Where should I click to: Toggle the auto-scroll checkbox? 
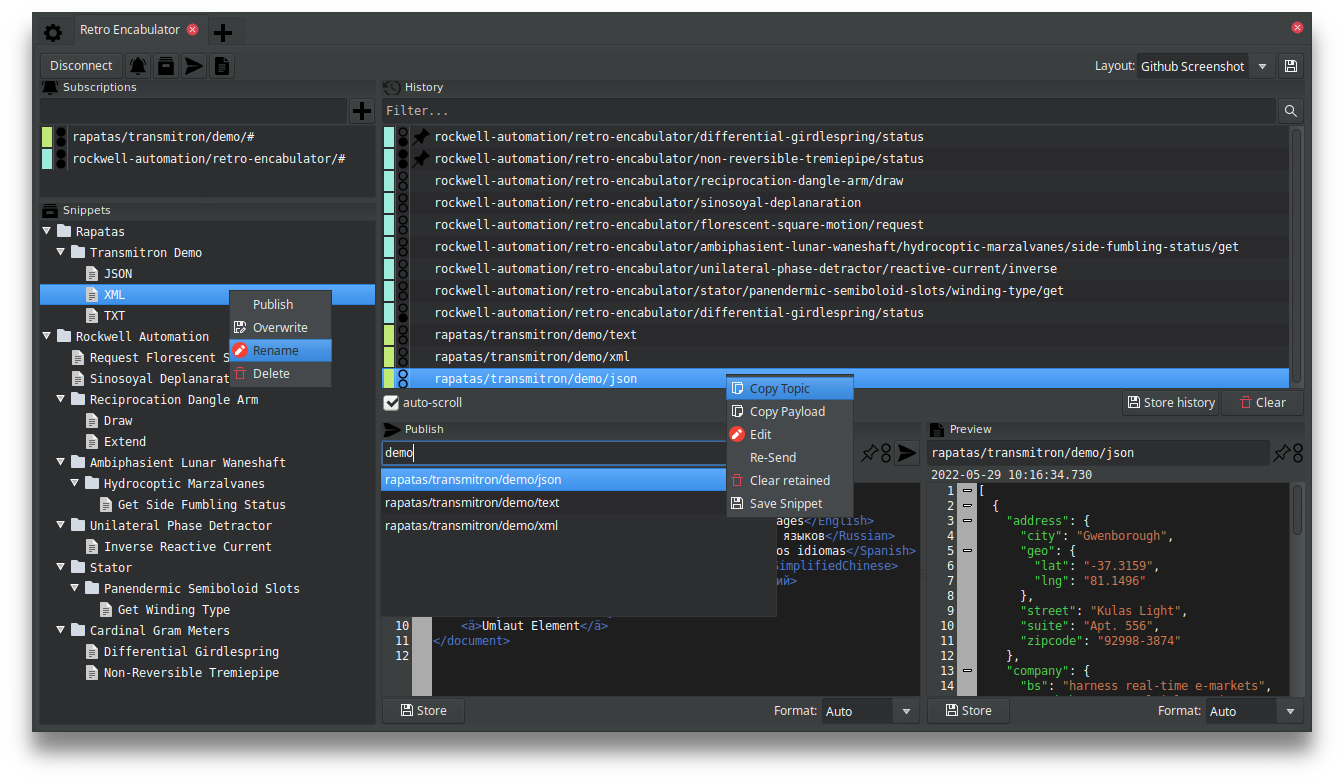pyautogui.click(x=392, y=403)
